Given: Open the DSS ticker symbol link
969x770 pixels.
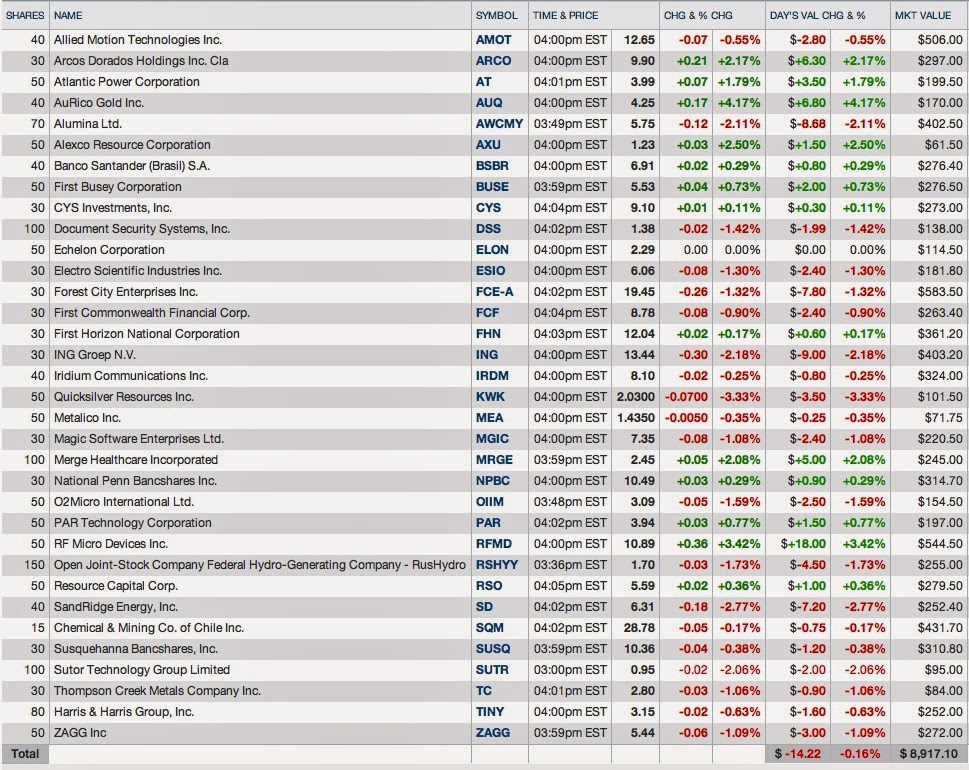Looking at the screenshot, I should coord(488,229).
